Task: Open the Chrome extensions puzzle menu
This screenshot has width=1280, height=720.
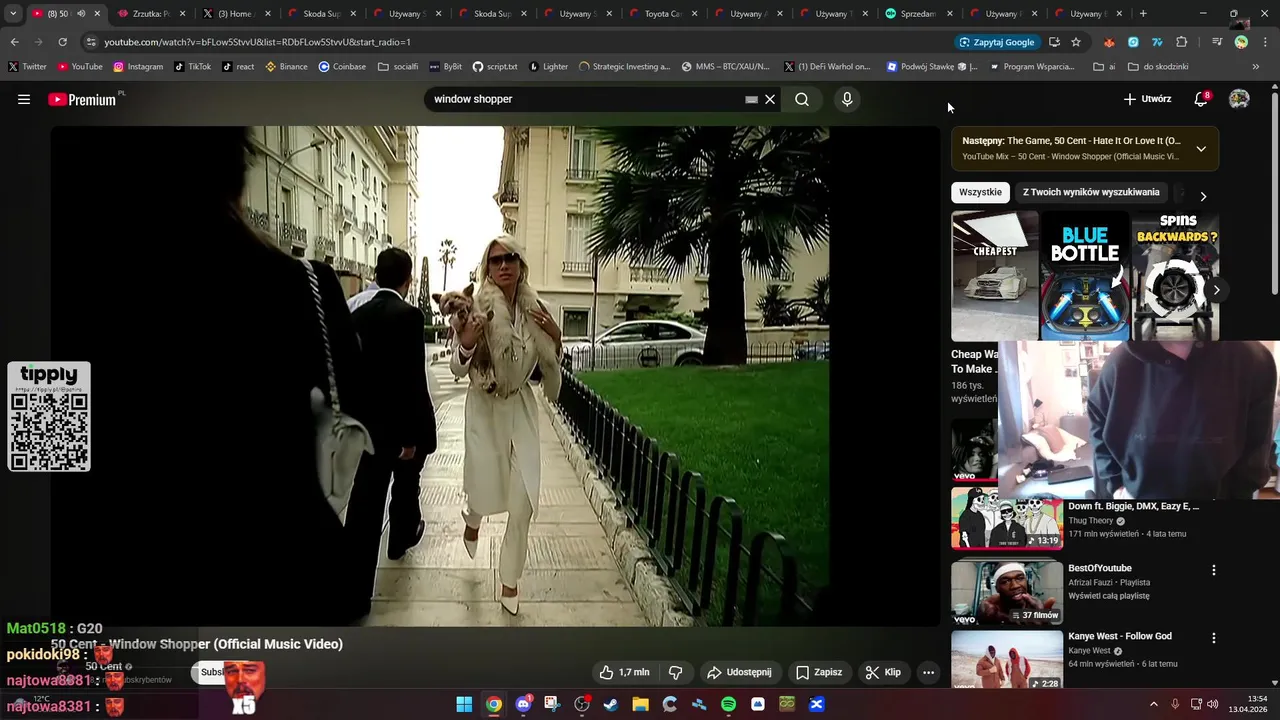Action: pos(1182,42)
